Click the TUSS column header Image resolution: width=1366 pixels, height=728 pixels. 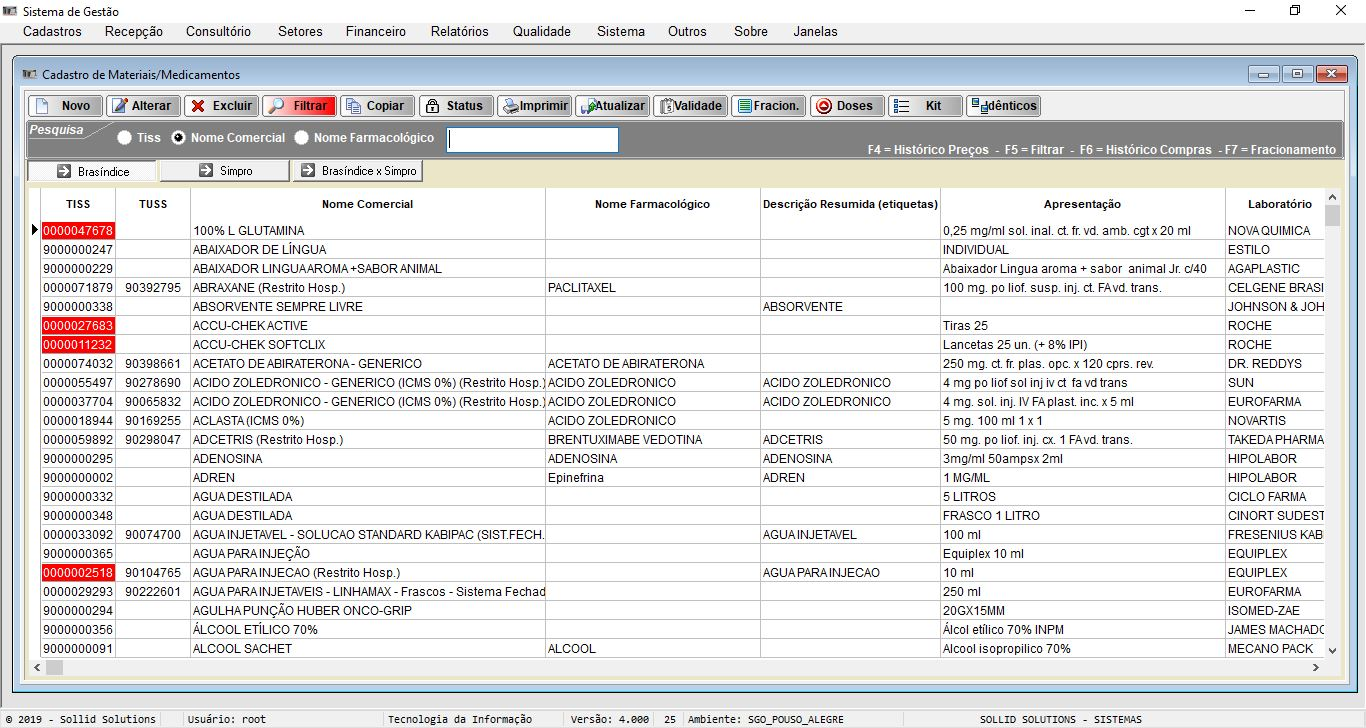point(153,204)
